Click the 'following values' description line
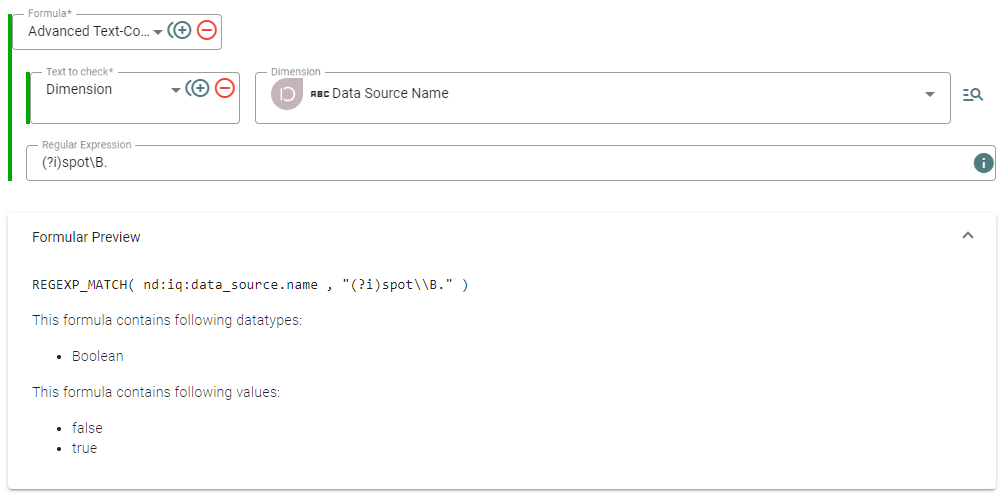This screenshot has height=502, width=1006. coord(156,392)
